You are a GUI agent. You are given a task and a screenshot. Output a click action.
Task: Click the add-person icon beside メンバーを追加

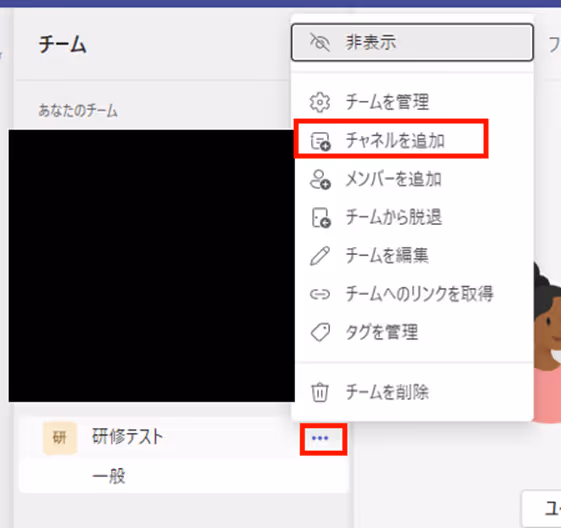click(320, 180)
